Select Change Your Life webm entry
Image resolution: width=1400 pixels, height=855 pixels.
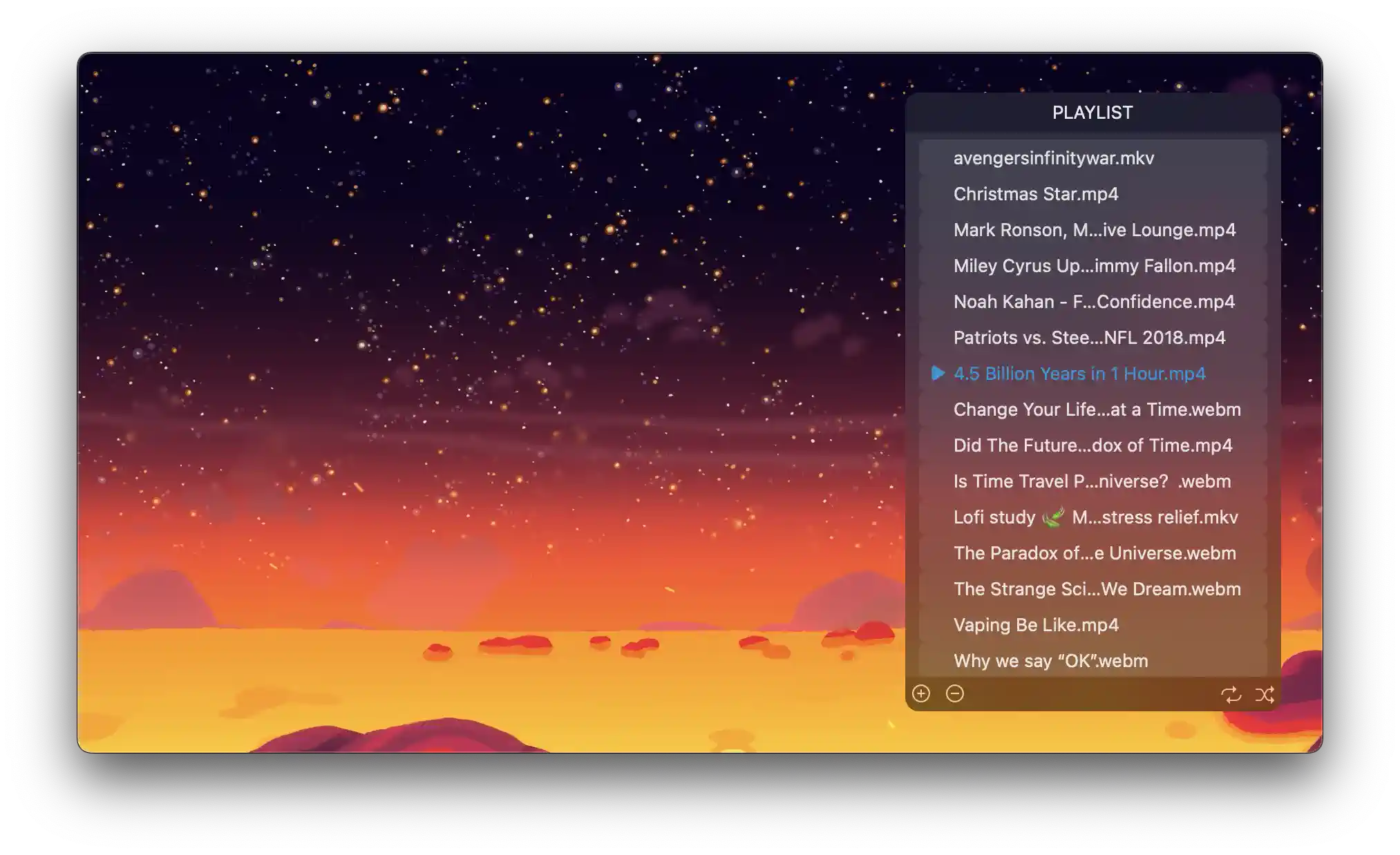[x=1092, y=410]
